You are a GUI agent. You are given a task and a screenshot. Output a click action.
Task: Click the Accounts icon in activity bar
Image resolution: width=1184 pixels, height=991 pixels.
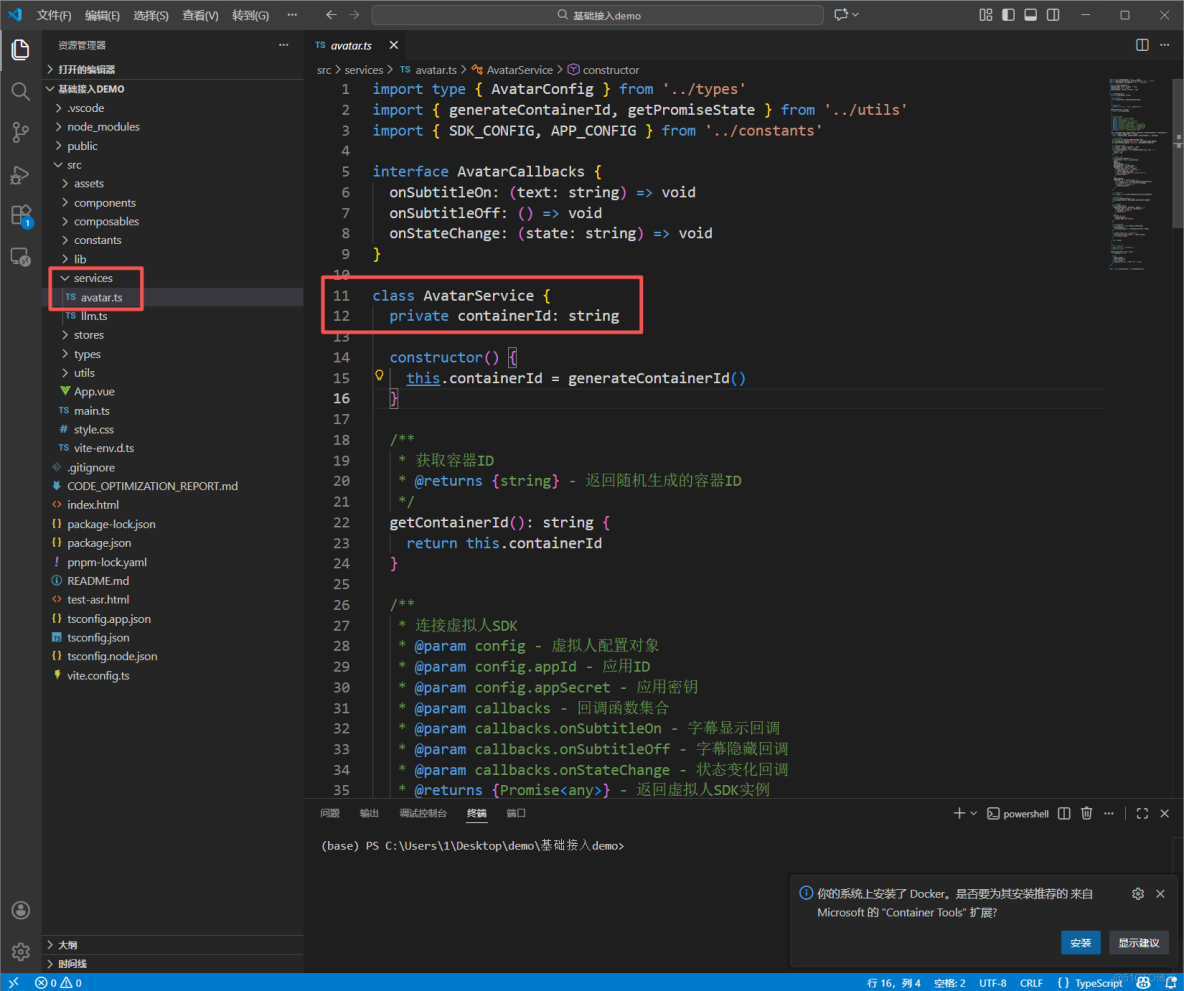[x=20, y=910]
